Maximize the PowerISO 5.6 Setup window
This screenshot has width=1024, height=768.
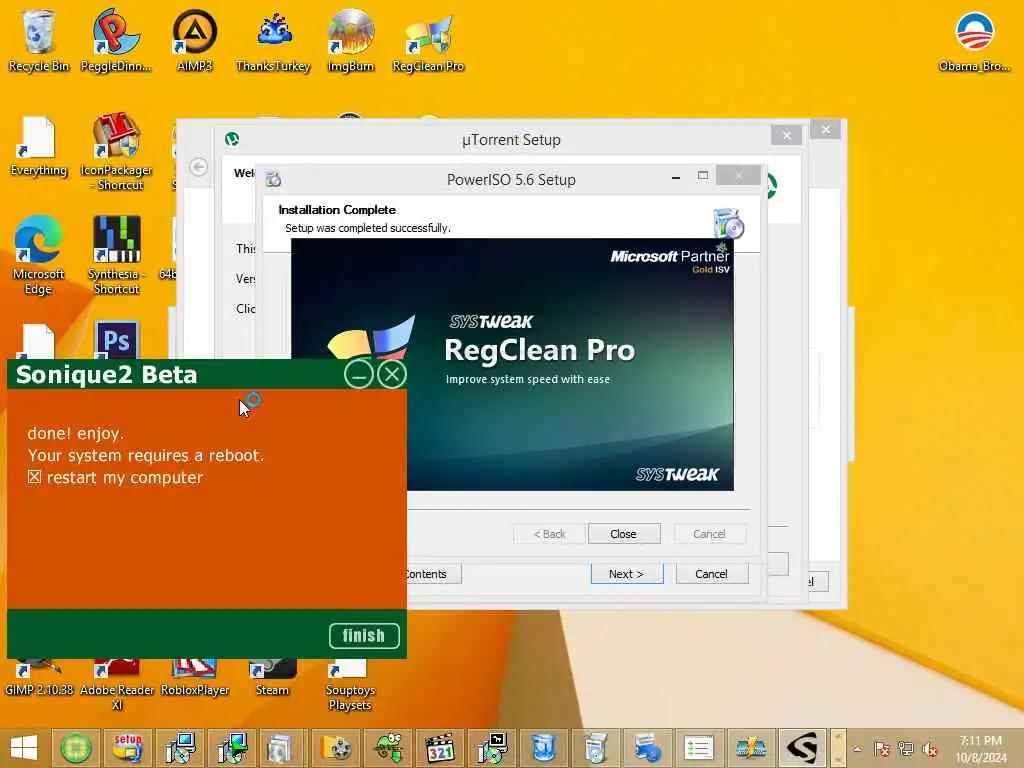click(x=703, y=176)
